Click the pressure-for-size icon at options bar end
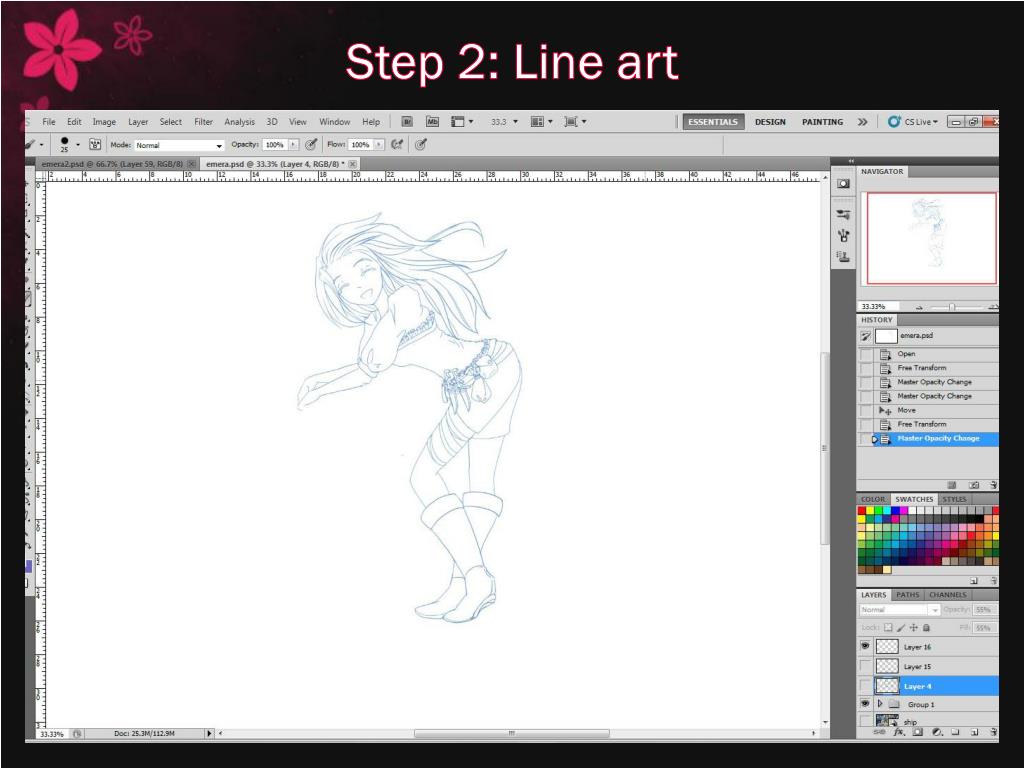Screen dimensions: 1024x768 421,144
